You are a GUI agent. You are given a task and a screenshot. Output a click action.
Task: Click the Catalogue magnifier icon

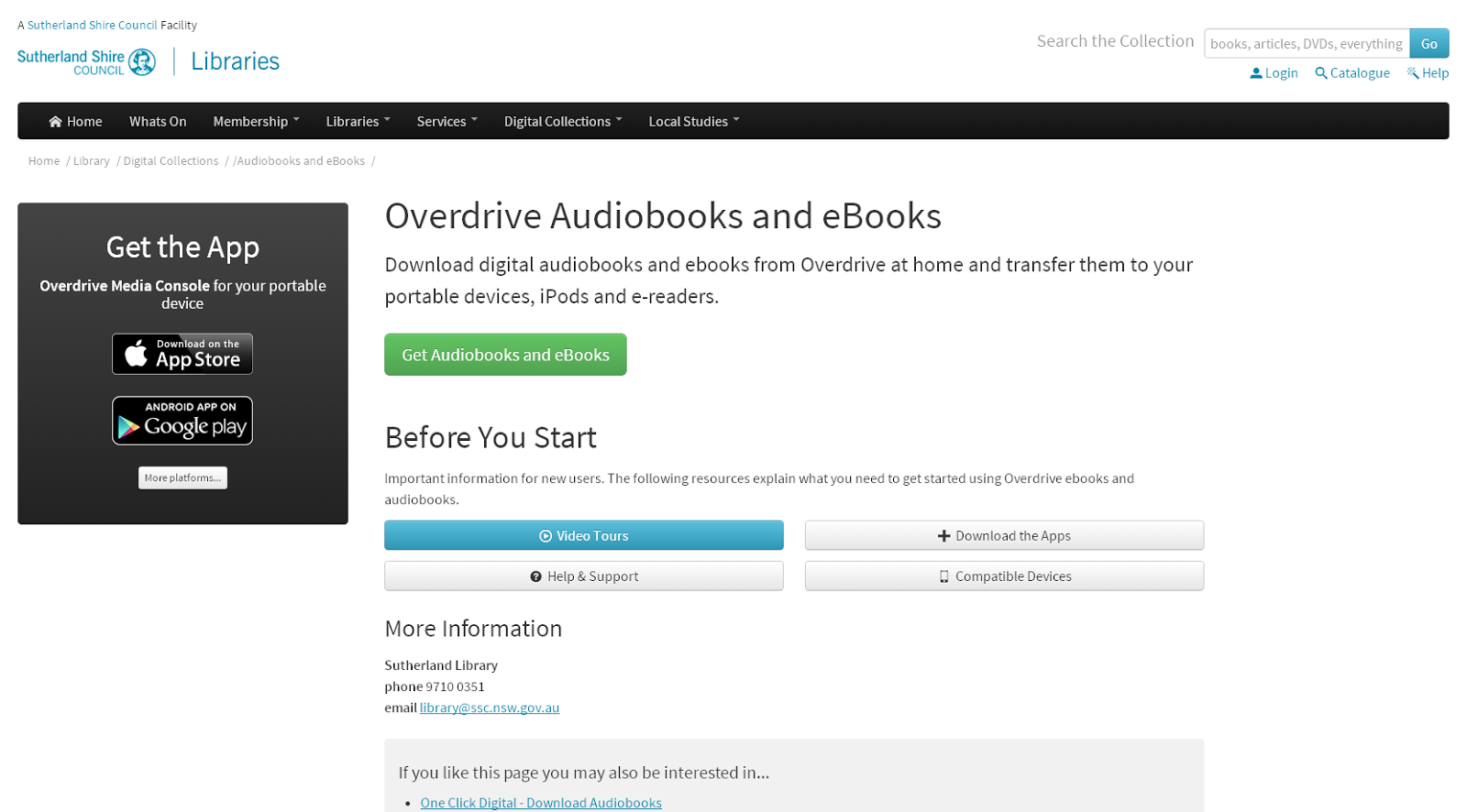(x=1320, y=72)
